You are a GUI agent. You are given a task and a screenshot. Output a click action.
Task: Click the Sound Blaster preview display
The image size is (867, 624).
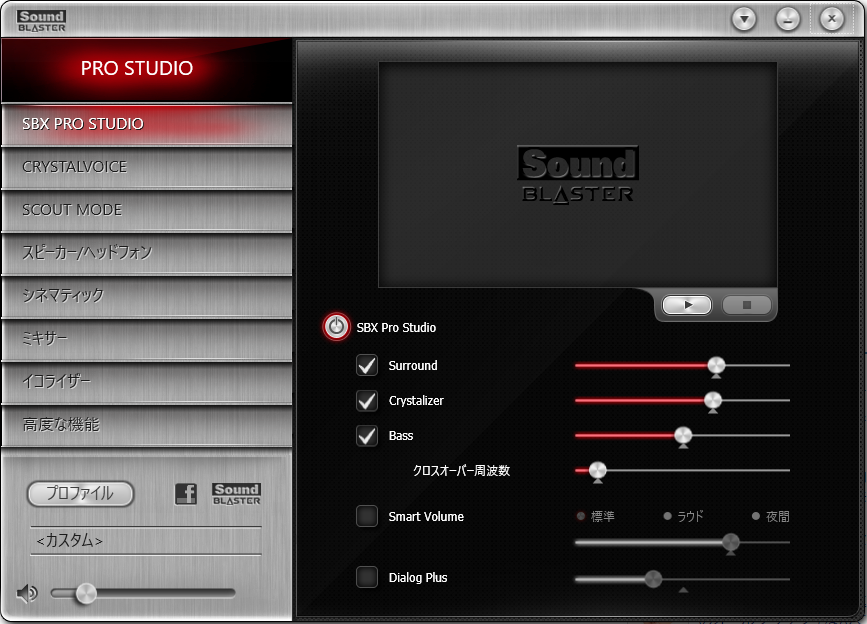tap(578, 174)
